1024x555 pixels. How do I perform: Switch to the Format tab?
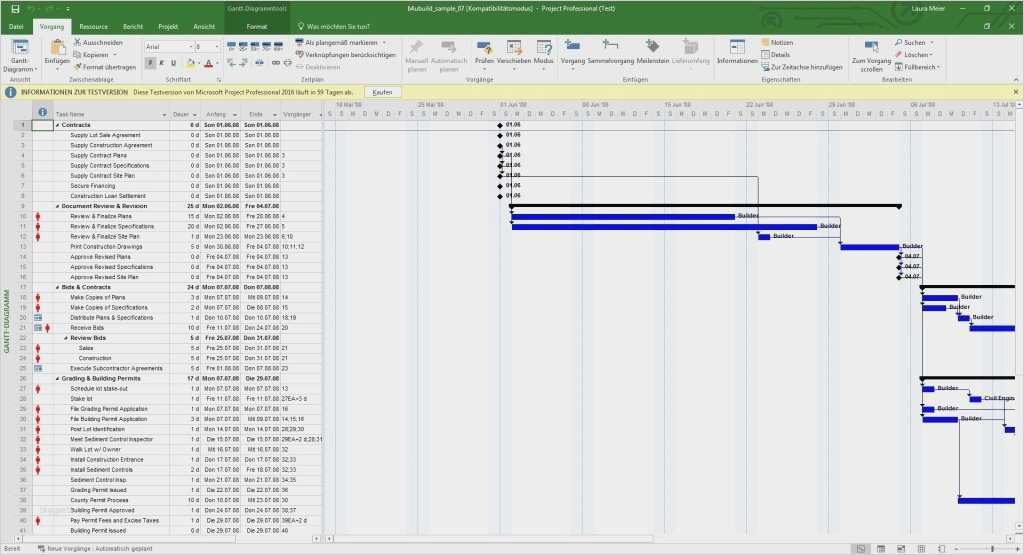point(257,27)
